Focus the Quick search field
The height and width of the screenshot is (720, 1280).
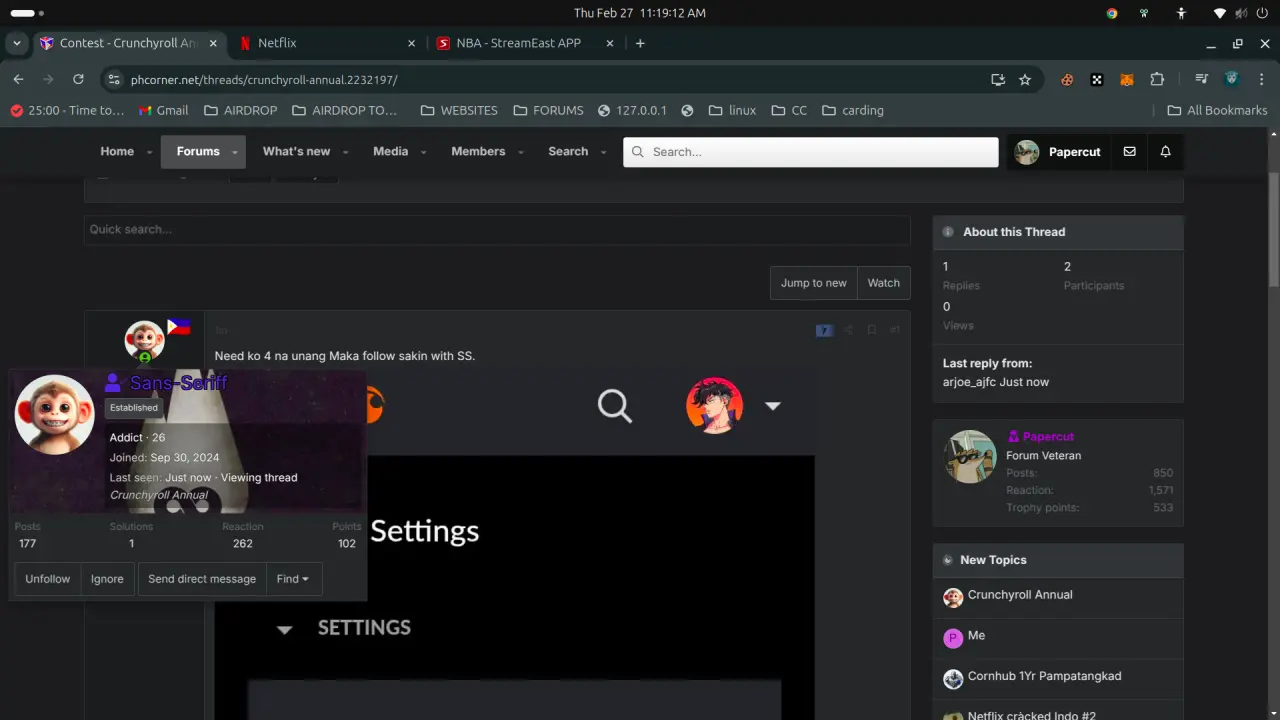497,230
